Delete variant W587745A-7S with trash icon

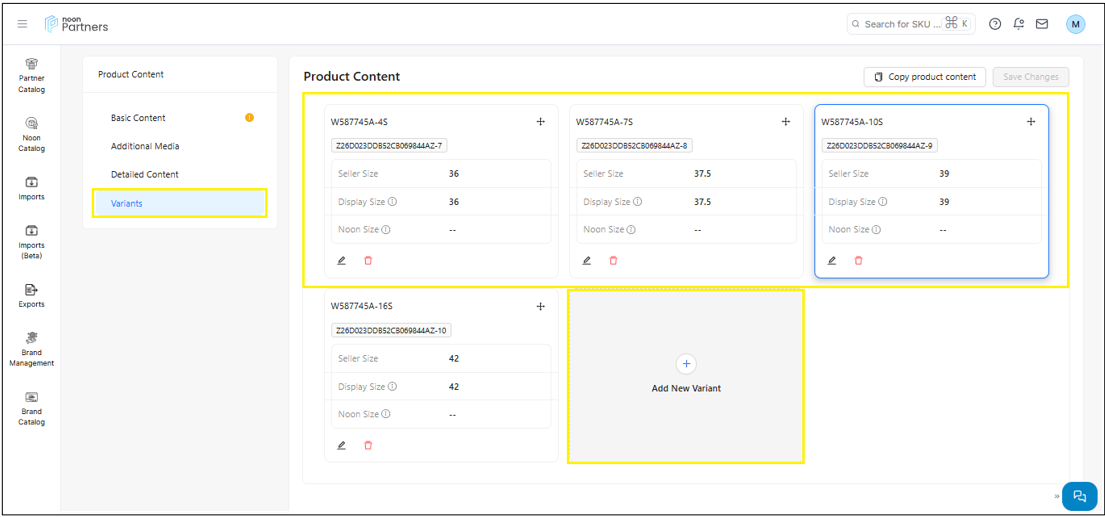coord(613,261)
